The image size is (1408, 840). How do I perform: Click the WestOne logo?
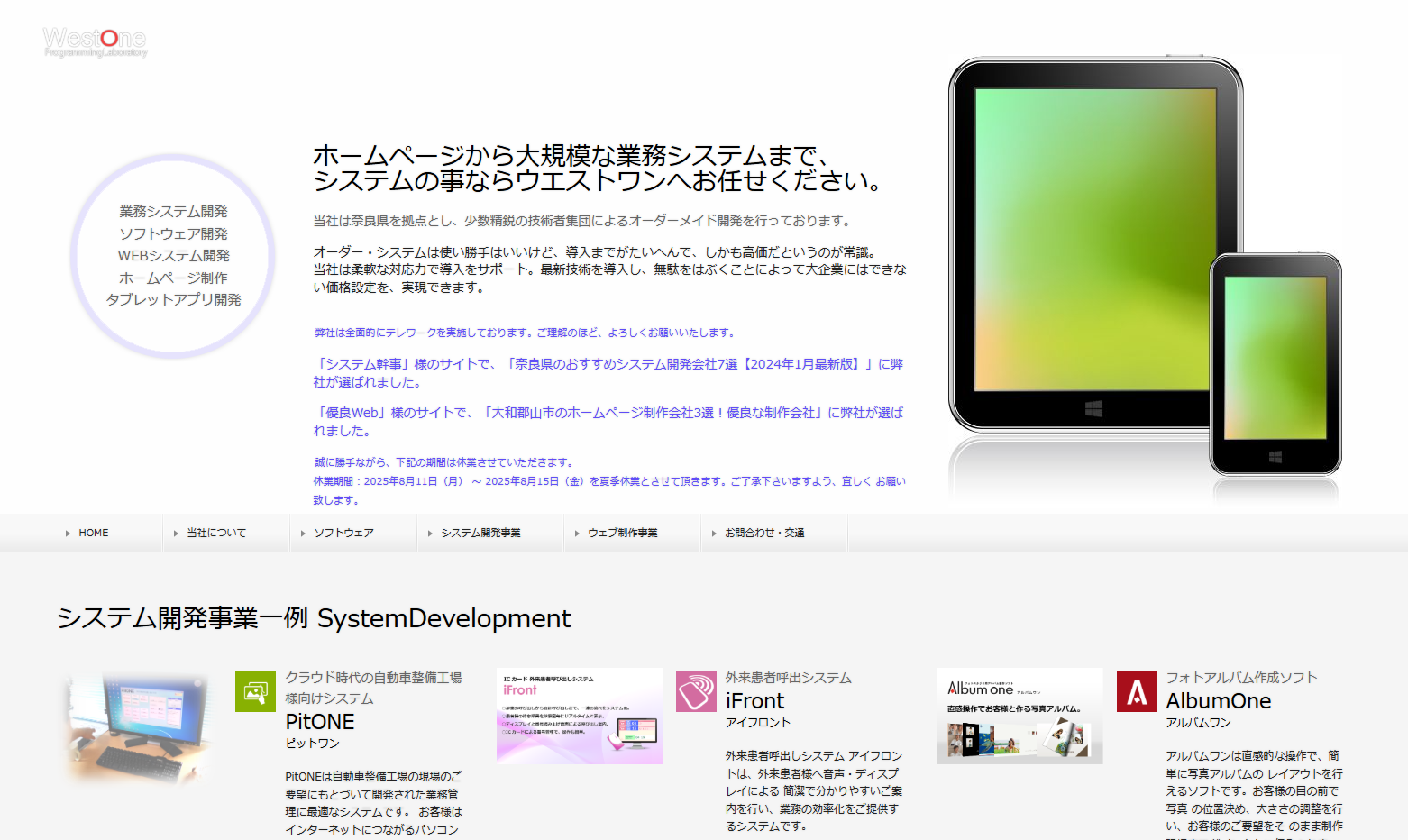(x=95, y=41)
